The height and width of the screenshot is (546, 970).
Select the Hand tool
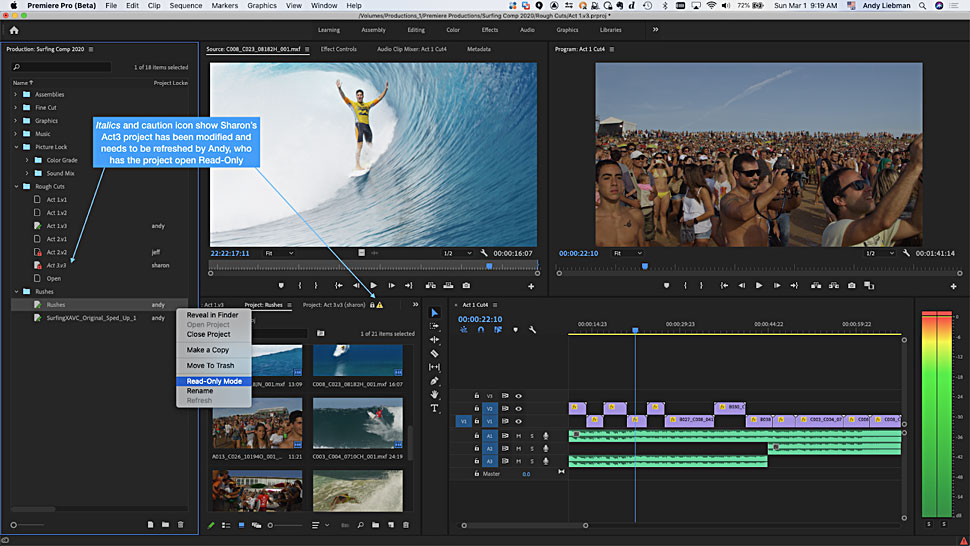pyautogui.click(x=435, y=394)
